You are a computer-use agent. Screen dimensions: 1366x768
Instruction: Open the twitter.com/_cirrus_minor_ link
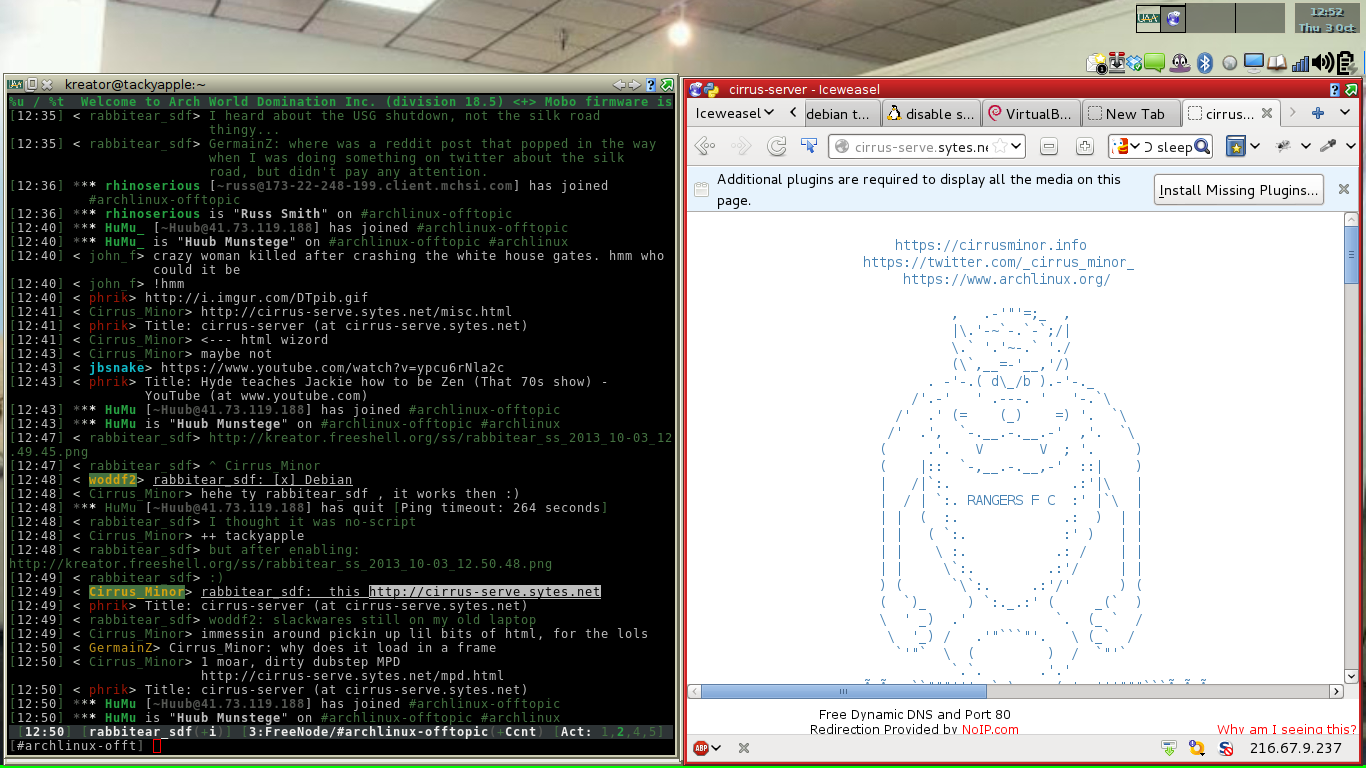pos(998,262)
